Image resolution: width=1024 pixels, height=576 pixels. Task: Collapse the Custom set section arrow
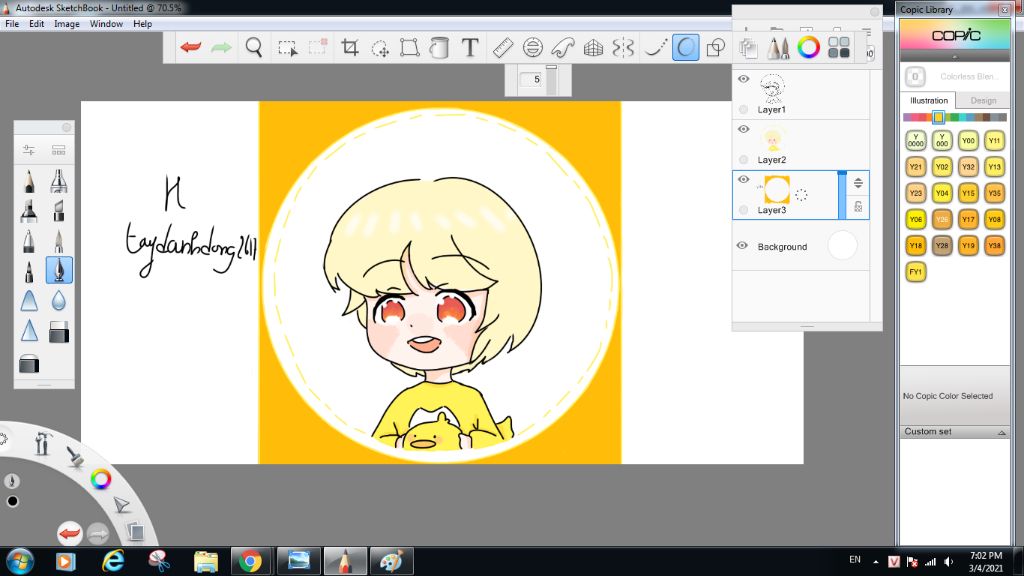1002,432
